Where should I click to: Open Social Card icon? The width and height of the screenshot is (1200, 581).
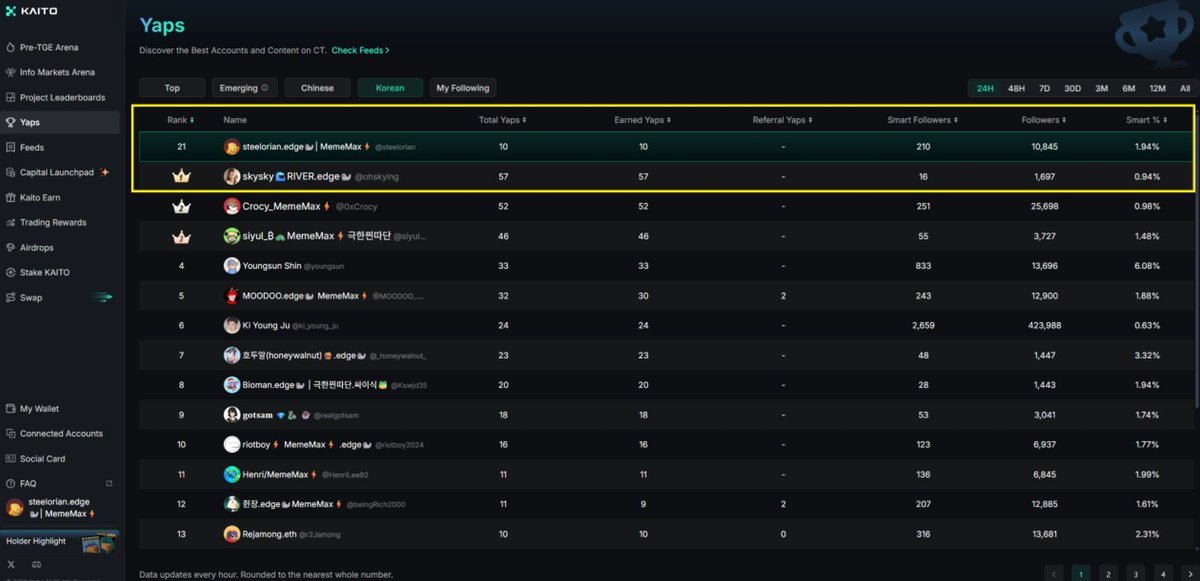(10, 458)
